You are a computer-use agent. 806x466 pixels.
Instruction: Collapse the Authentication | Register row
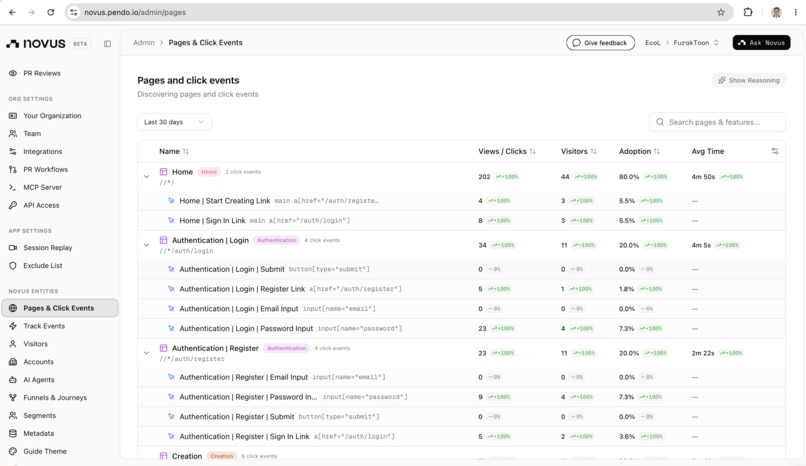click(146, 353)
